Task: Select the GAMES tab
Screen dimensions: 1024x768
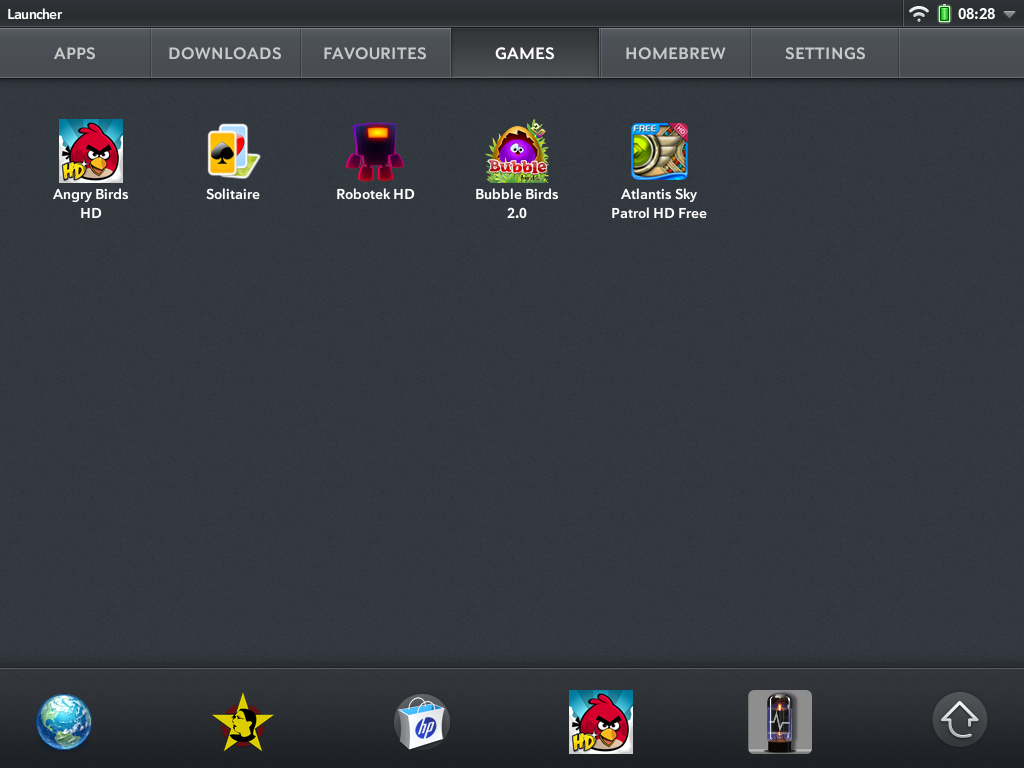Action: point(525,54)
